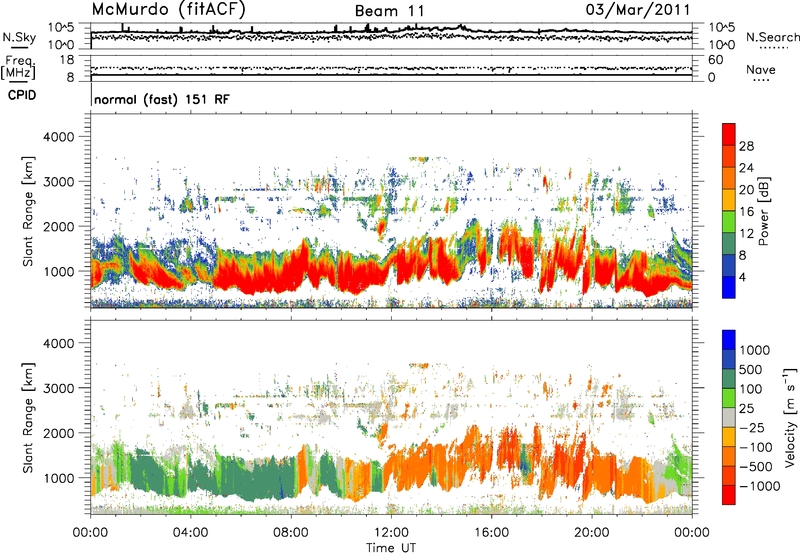800x554 pixels.
Task: Click the blue bottom of power colorbar
Action: [x=729, y=287]
